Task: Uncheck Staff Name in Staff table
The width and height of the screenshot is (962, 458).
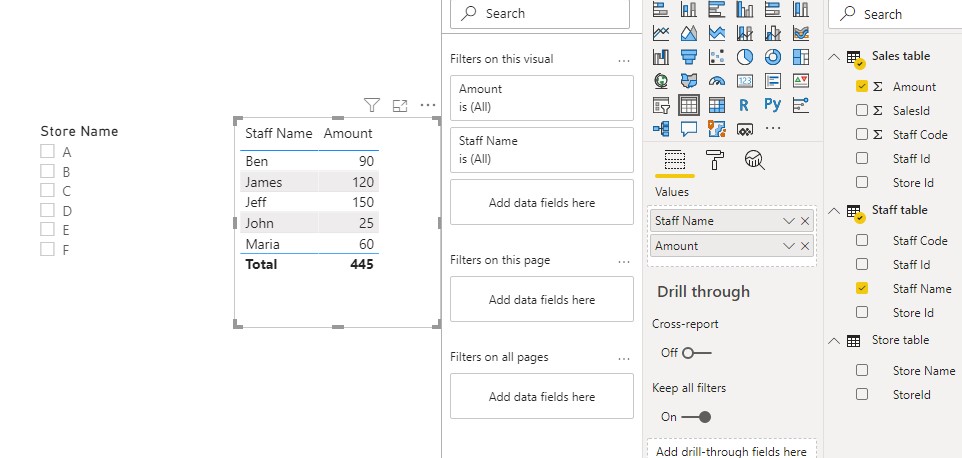Action: [861, 288]
